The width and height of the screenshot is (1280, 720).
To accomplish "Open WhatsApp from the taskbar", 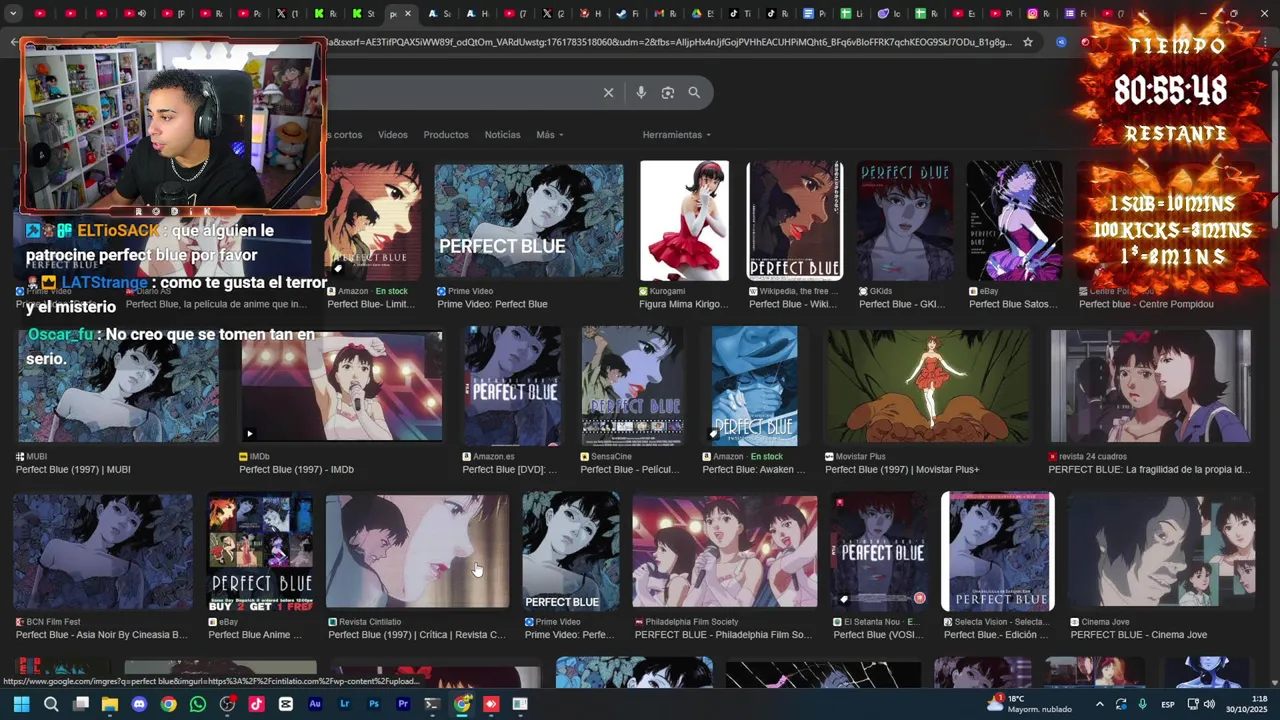I will [x=198, y=704].
